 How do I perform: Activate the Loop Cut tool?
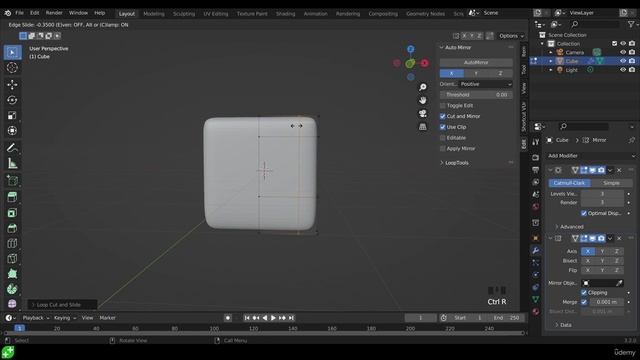click(12, 243)
